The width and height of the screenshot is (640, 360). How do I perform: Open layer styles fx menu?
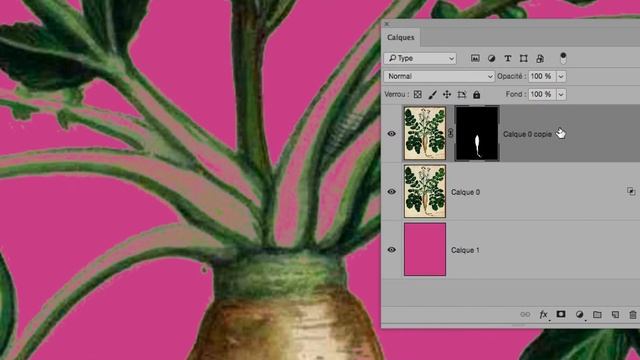[x=543, y=314]
